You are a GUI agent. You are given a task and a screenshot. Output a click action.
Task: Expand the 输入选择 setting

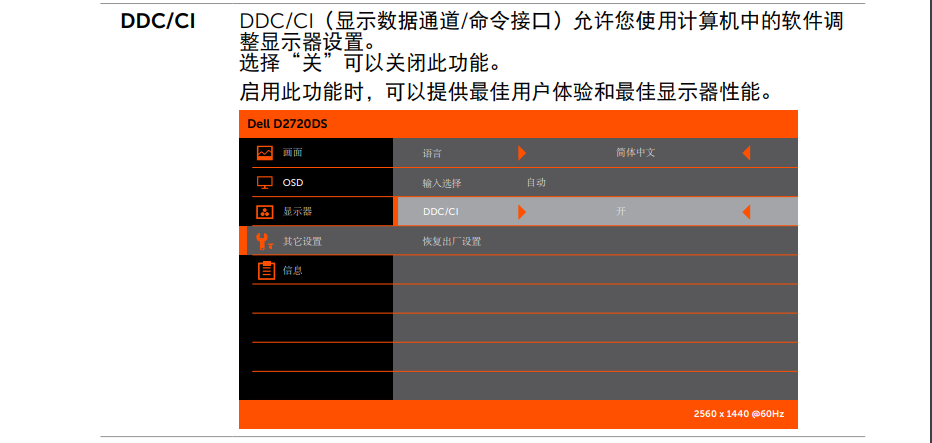click(x=441, y=183)
